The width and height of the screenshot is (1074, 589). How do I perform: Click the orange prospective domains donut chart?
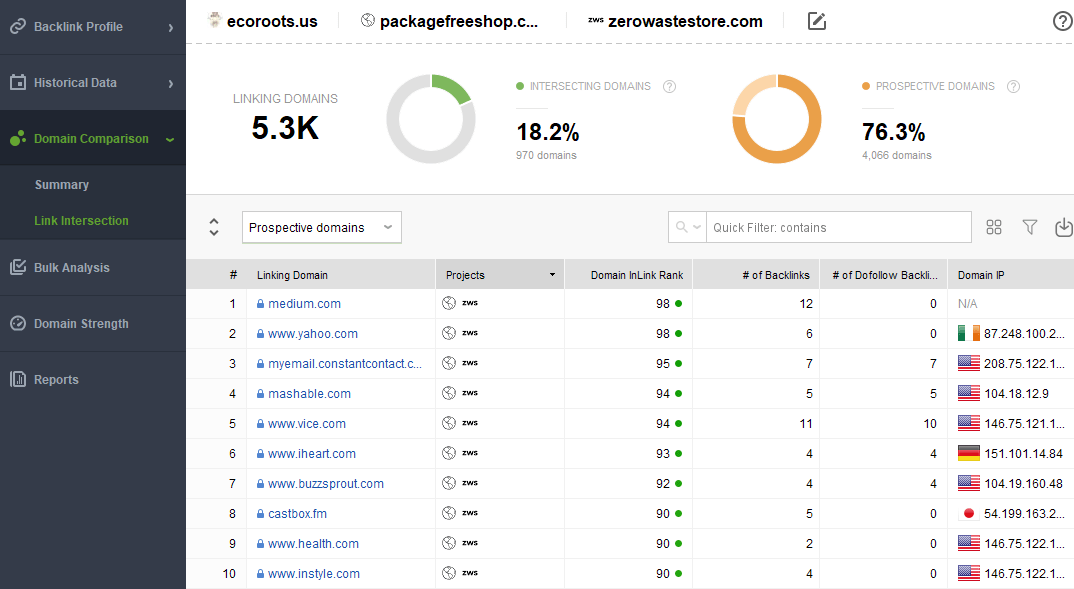(x=777, y=119)
